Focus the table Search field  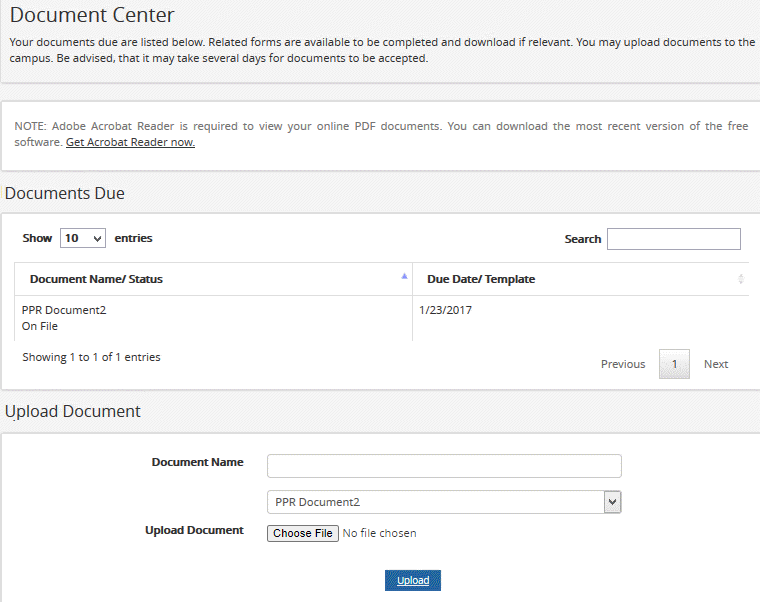click(673, 239)
